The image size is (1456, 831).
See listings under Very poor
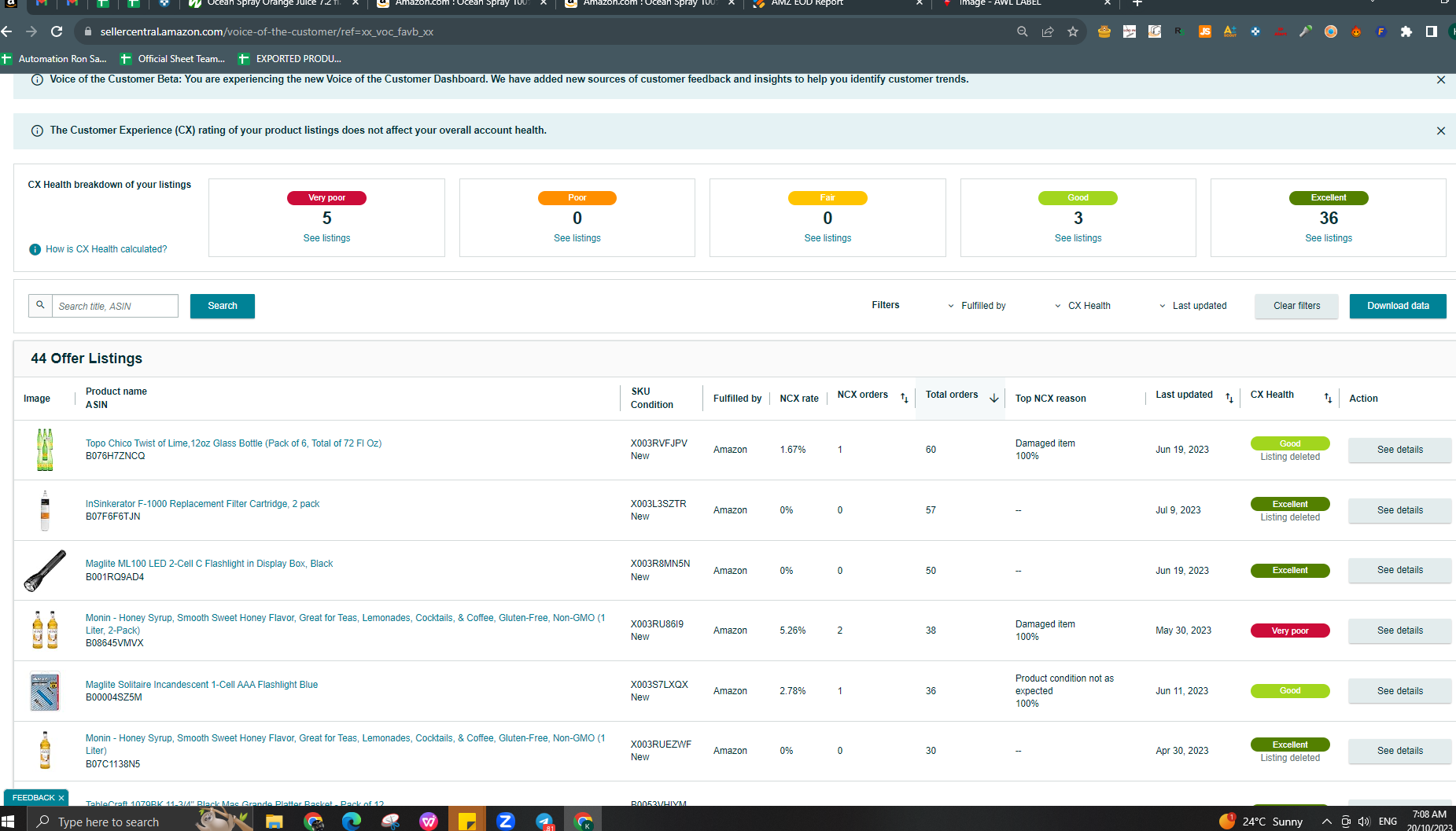[326, 238]
